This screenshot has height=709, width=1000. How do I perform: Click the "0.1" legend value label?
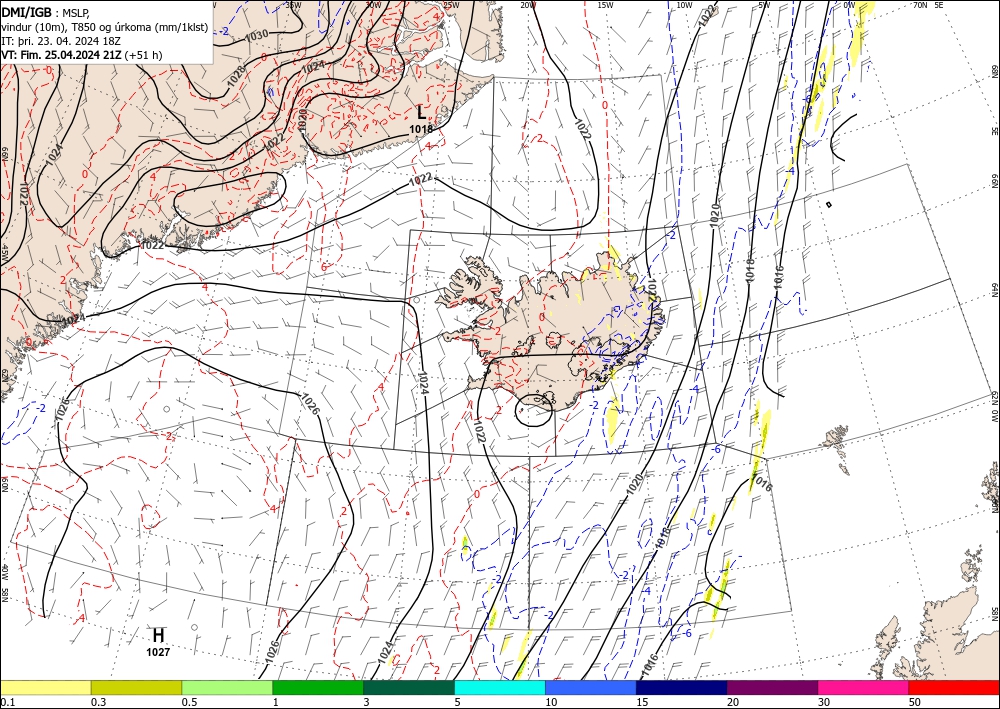7,702
